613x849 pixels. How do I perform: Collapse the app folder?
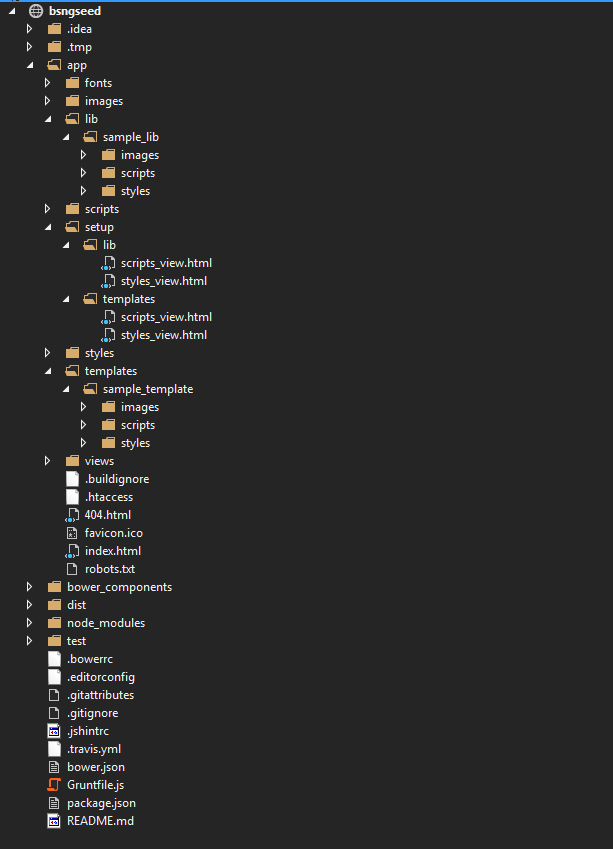(29, 64)
